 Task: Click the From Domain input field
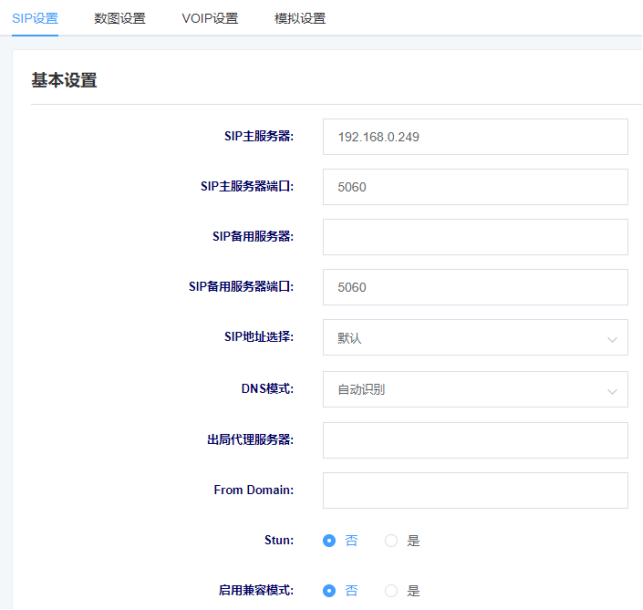[x=475, y=490]
